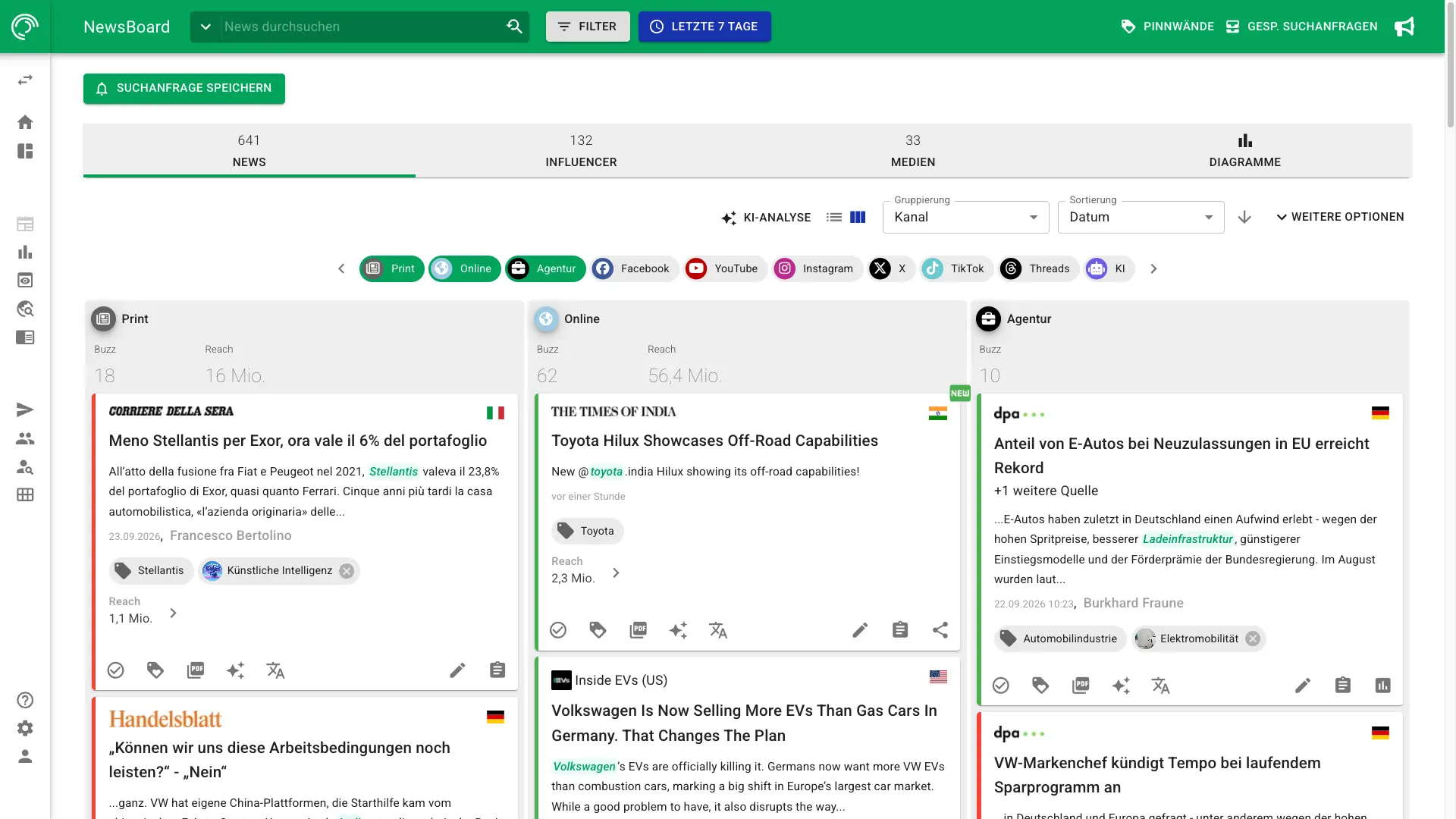Switch to list view icon

coord(834,217)
